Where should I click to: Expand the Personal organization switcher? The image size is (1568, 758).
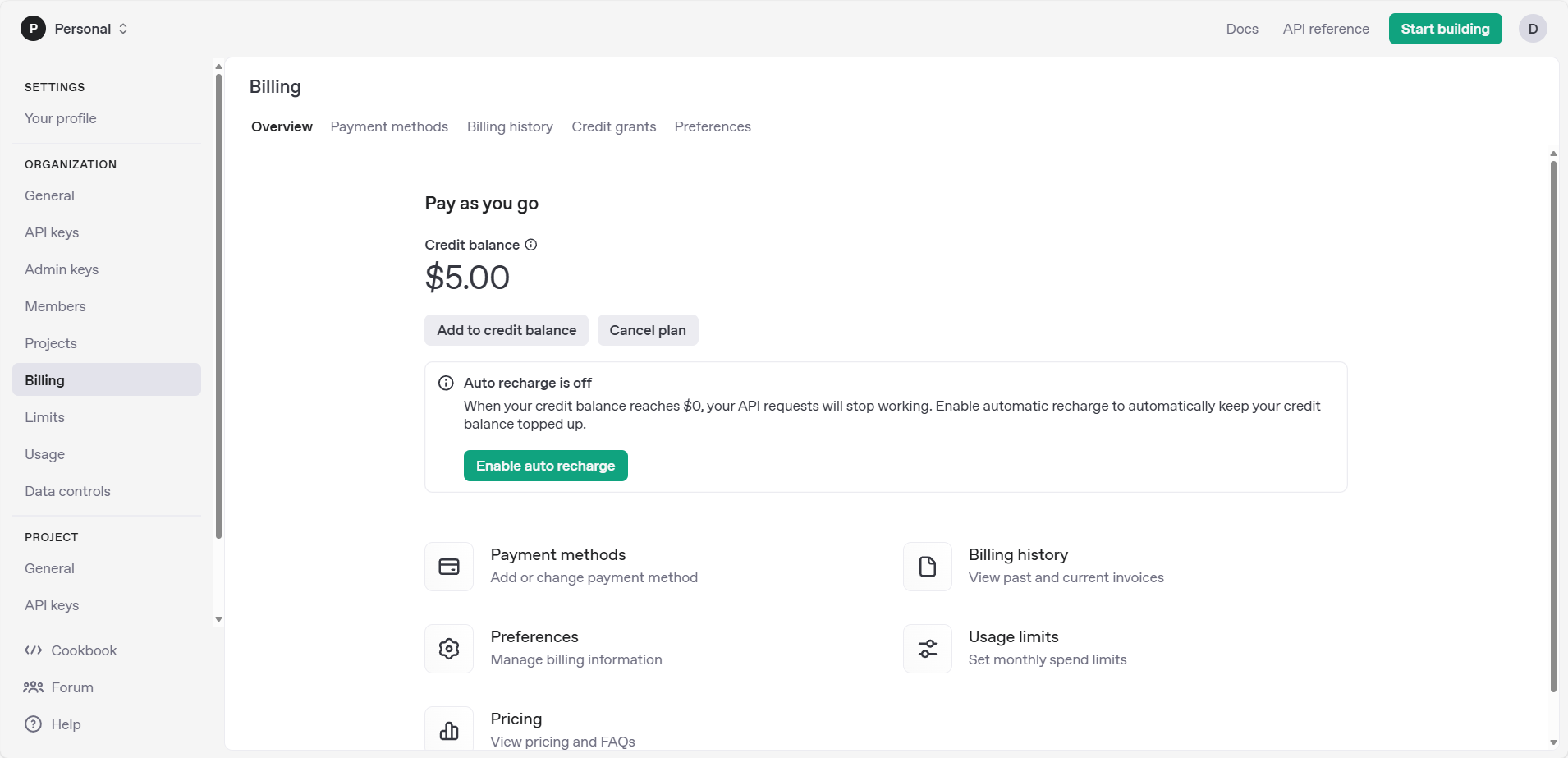[76, 29]
